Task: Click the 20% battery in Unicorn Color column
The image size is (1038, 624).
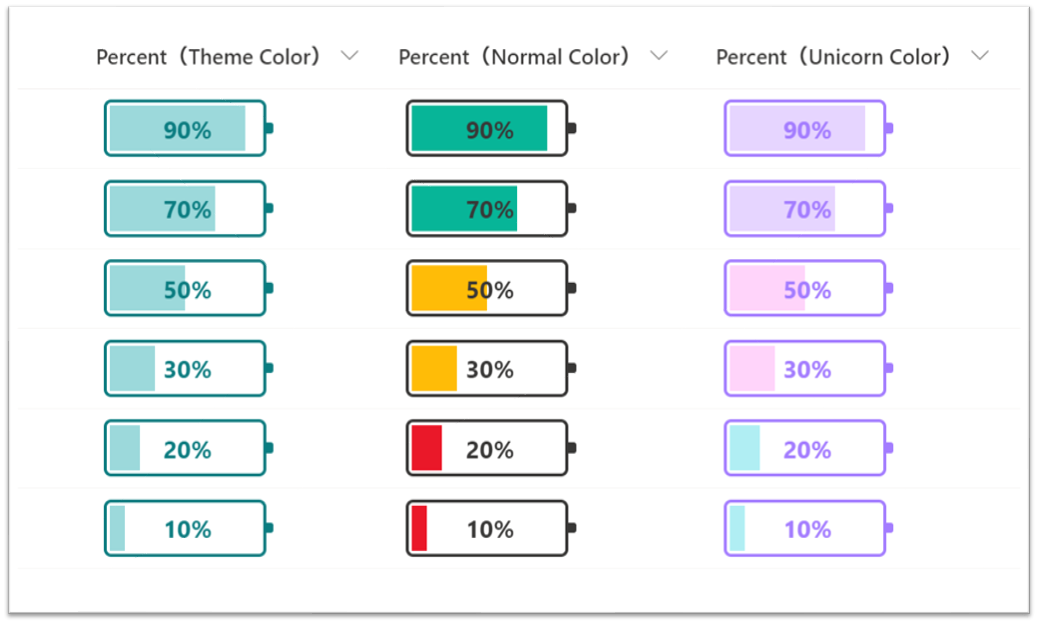Action: [x=806, y=449]
